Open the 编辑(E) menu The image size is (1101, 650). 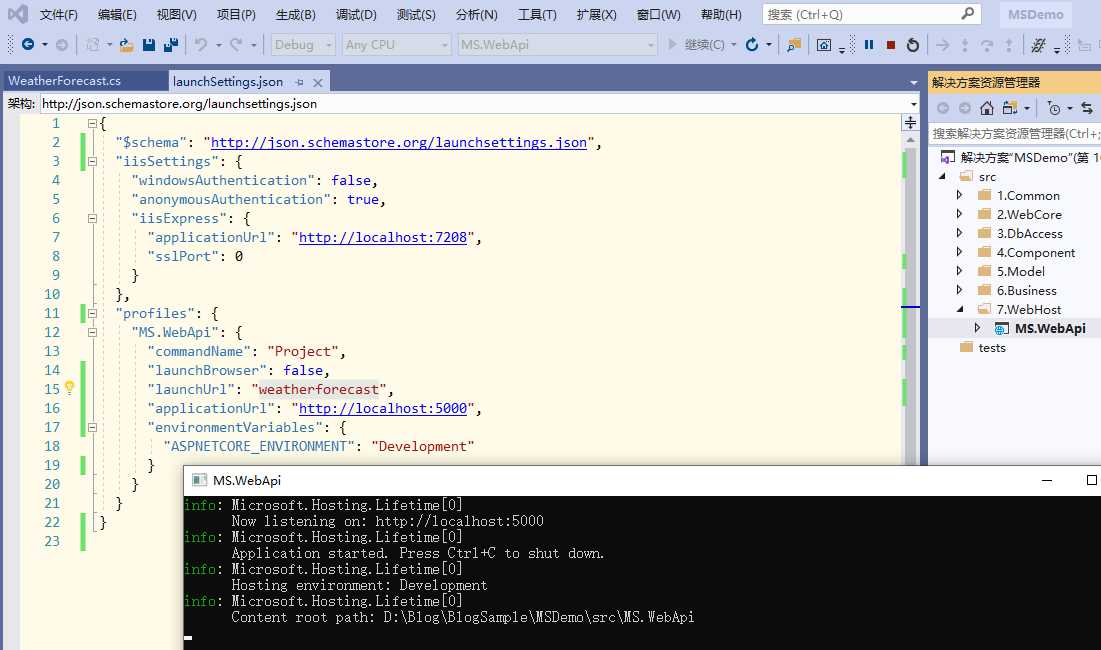coord(117,14)
